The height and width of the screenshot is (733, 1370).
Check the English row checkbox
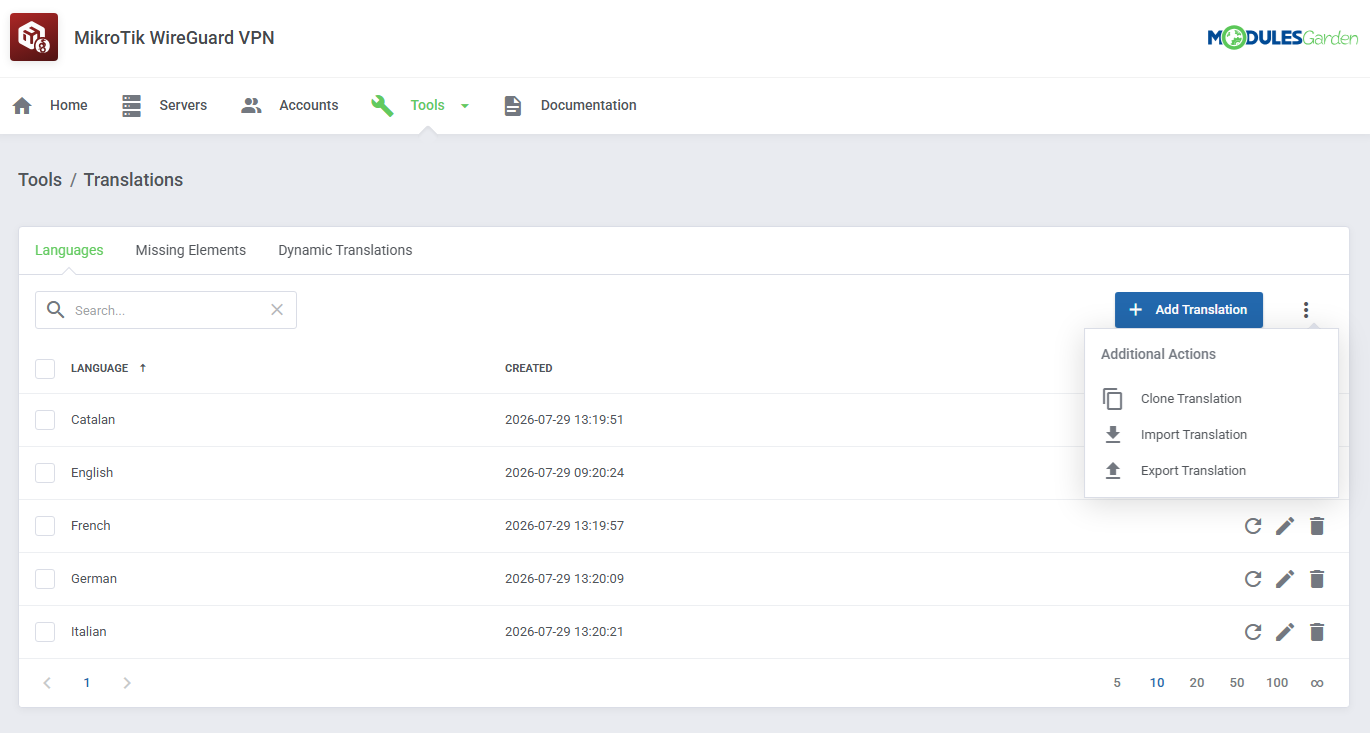click(x=45, y=473)
